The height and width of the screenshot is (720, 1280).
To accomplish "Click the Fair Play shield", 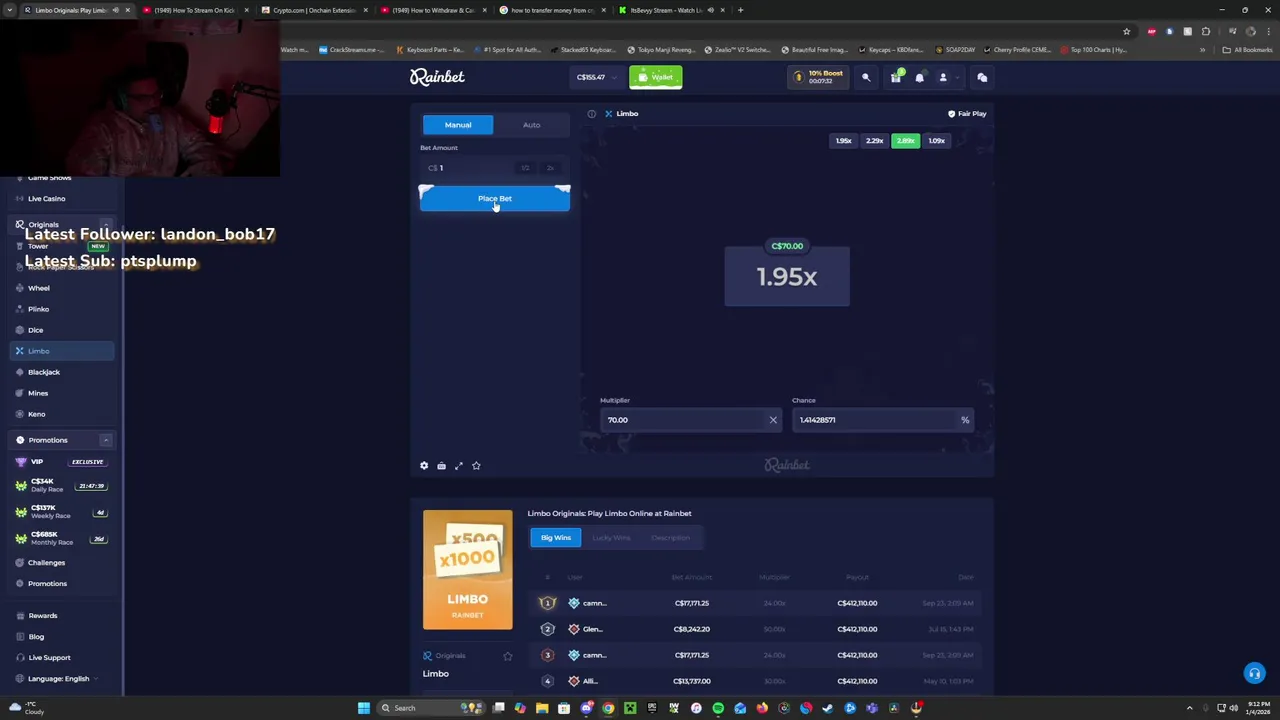I will pyautogui.click(x=967, y=114).
